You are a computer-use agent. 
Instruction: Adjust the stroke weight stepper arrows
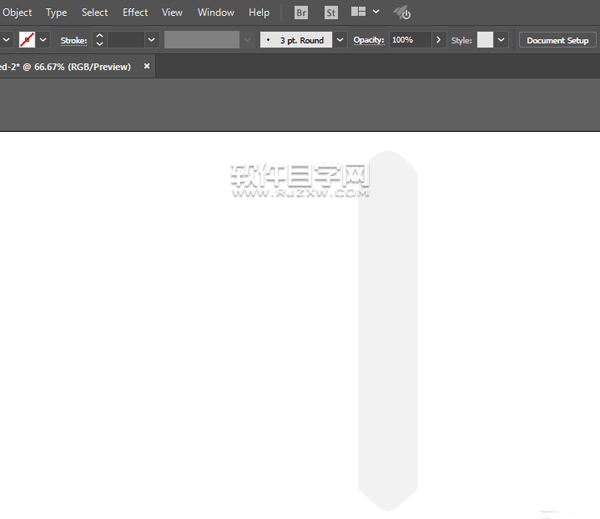pos(99,40)
